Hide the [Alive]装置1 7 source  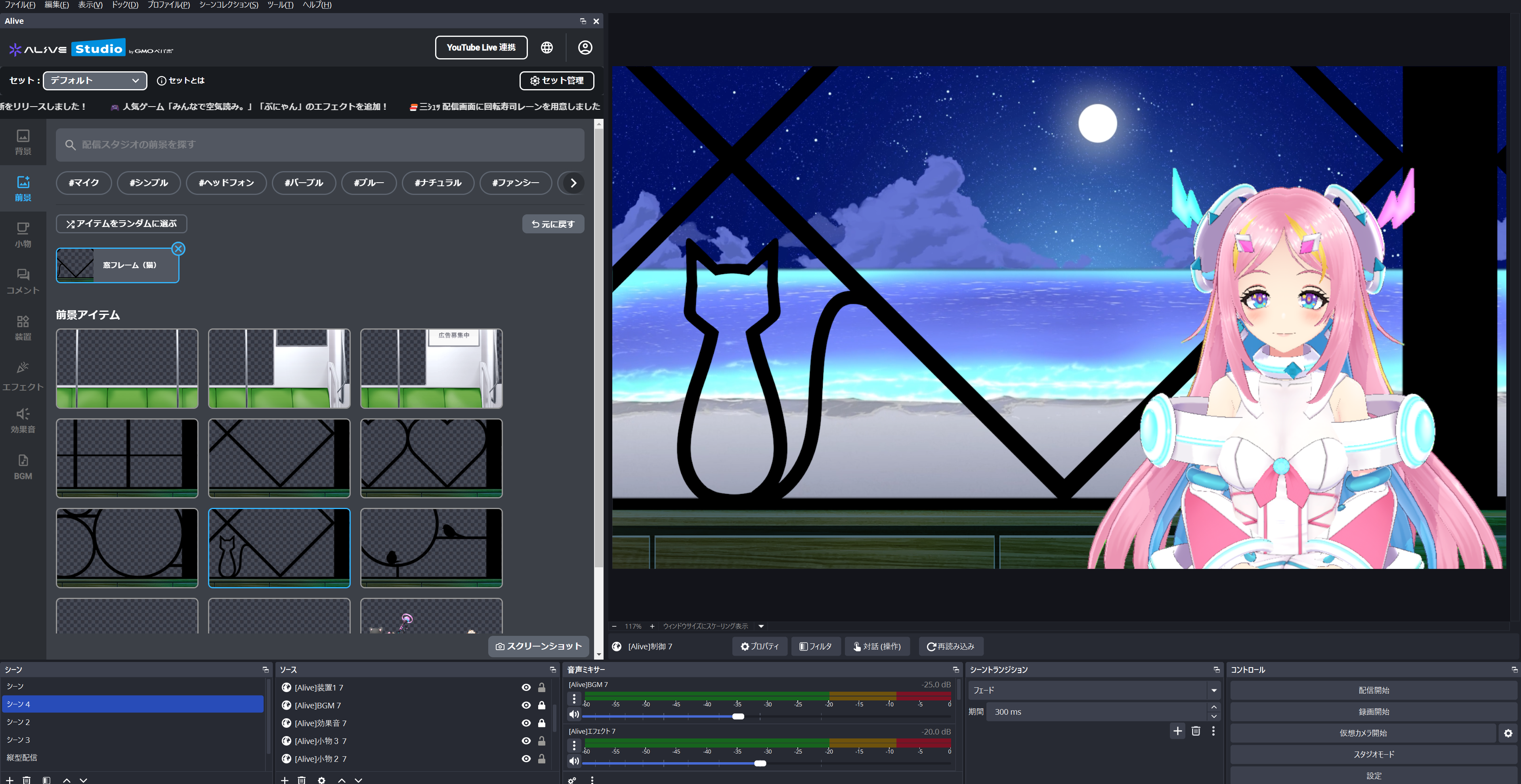click(x=525, y=687)
